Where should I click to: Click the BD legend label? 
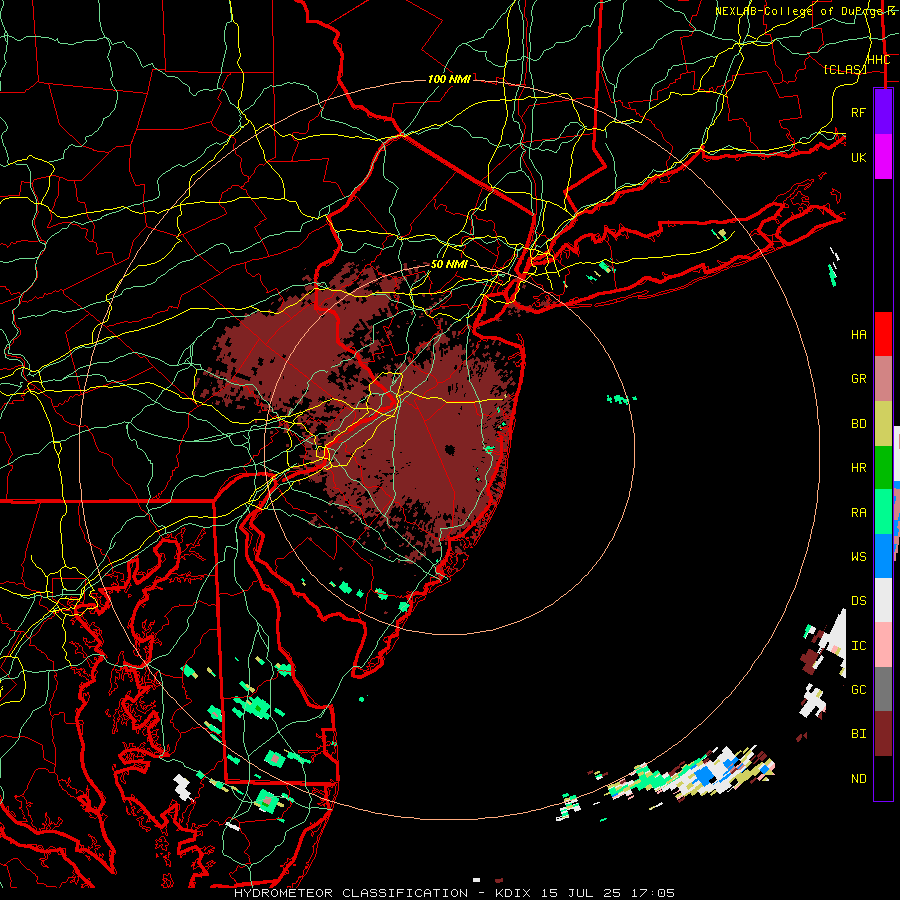click(858, 424)
